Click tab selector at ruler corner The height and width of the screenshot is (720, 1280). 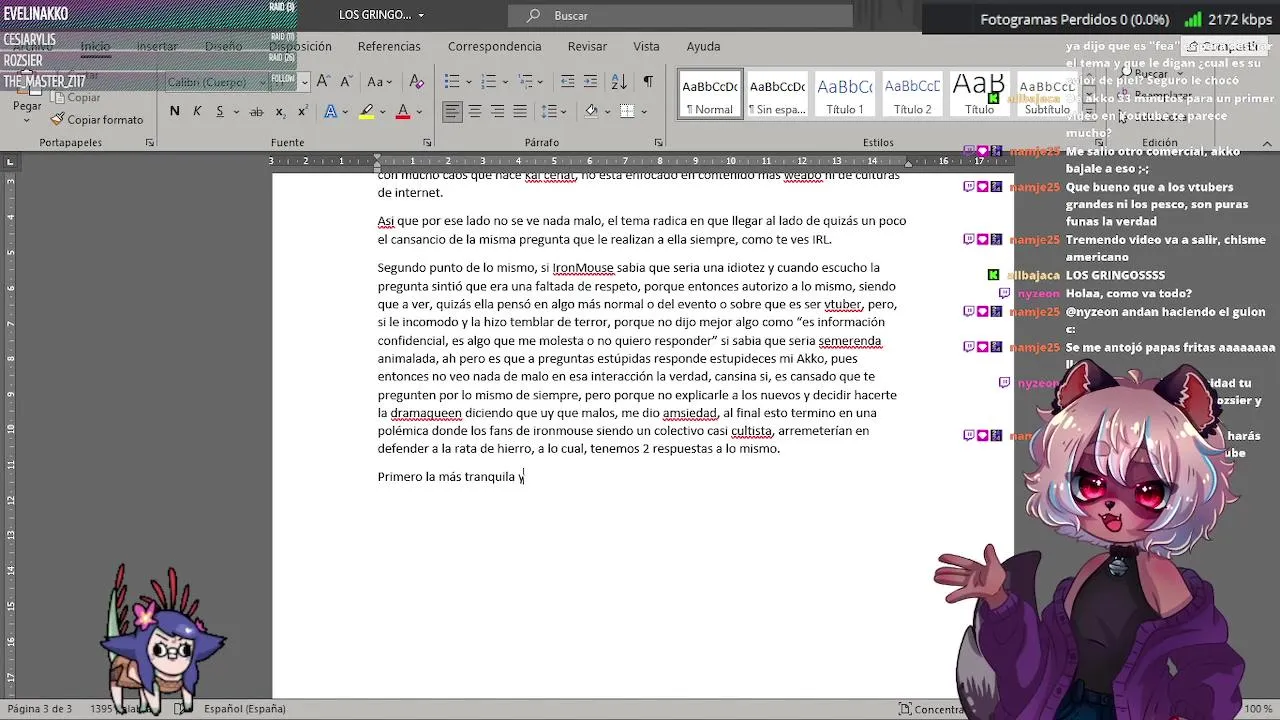10,161
